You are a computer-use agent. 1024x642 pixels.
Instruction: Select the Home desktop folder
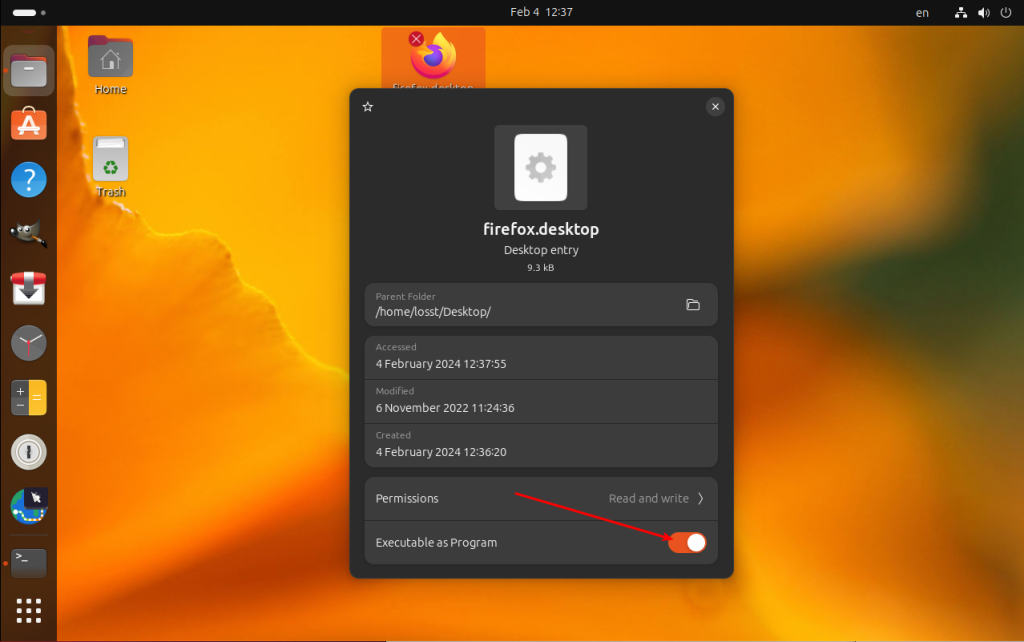pyautogui.click(x=110, y=65)
